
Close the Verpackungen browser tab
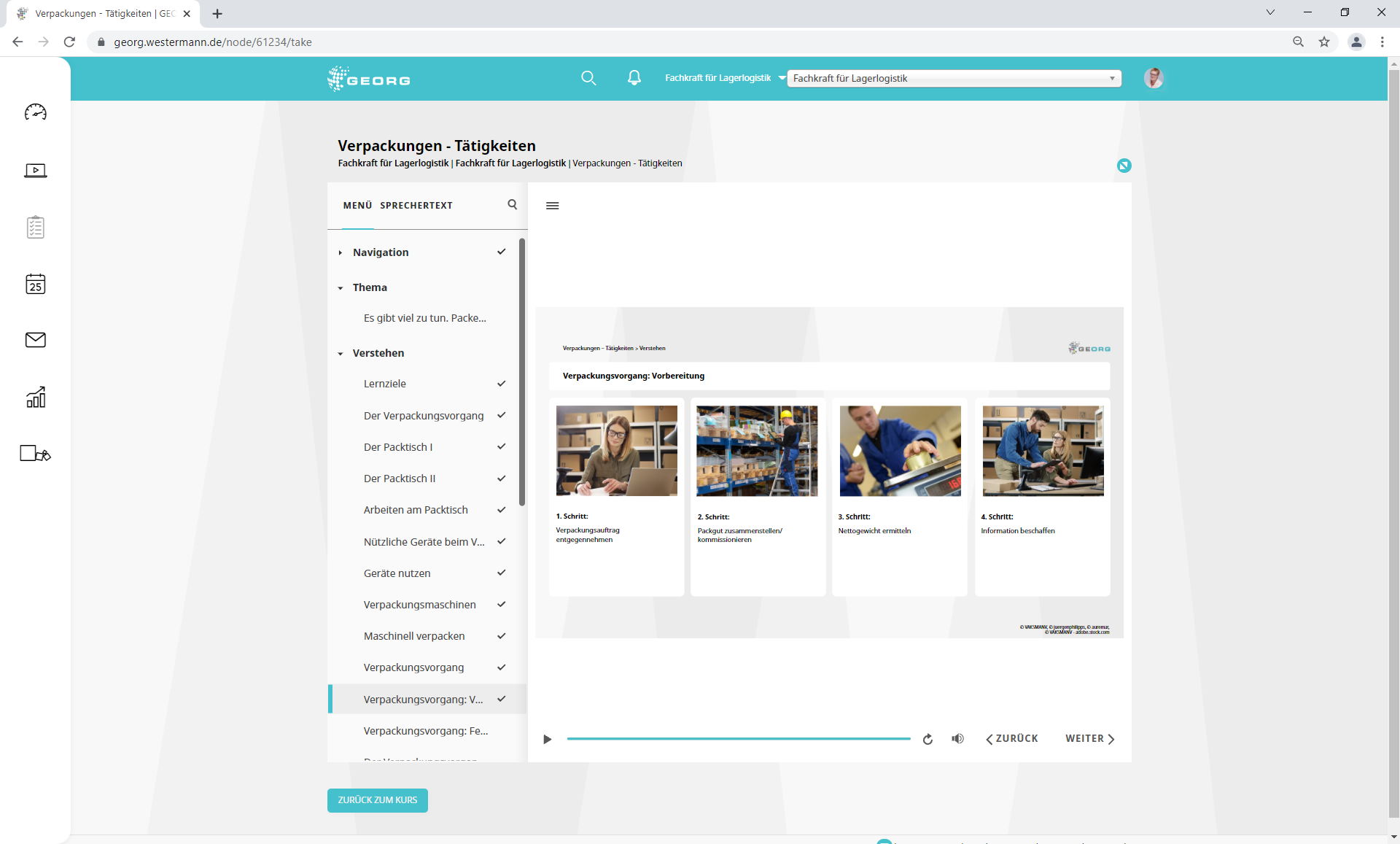187,13
